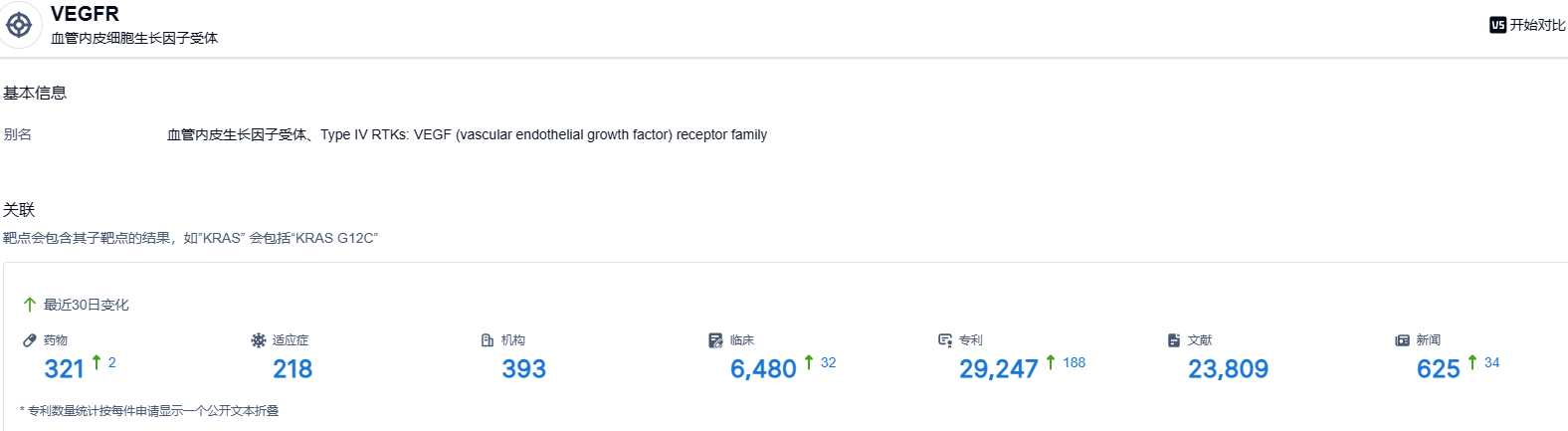Viewport: 1568px width, 431px height.
Task: Open the 6,480 clinical trials count
Action: pyautogui.click(x=763, y=369)
